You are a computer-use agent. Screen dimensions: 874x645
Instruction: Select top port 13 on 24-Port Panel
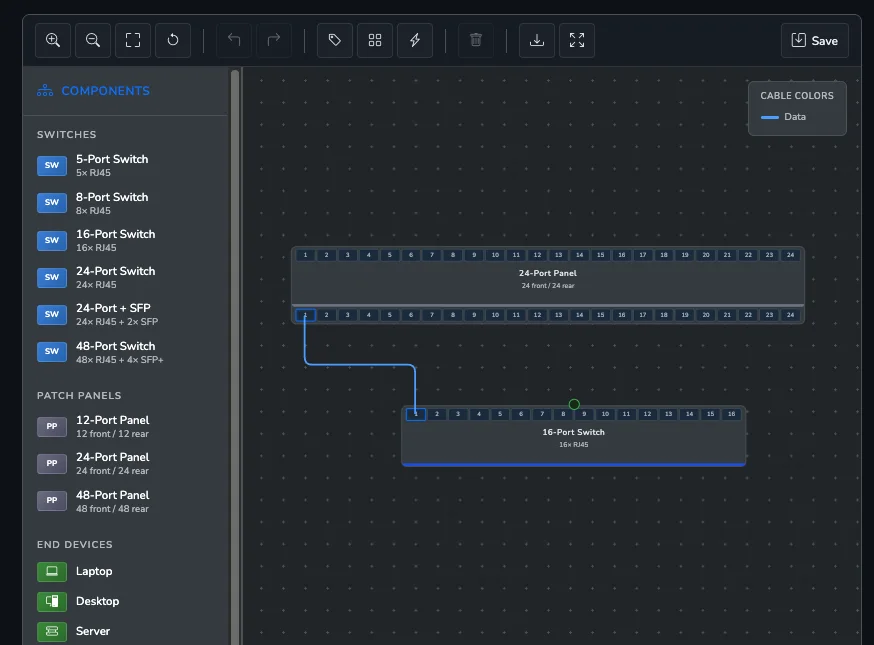(x=559, y=255)
